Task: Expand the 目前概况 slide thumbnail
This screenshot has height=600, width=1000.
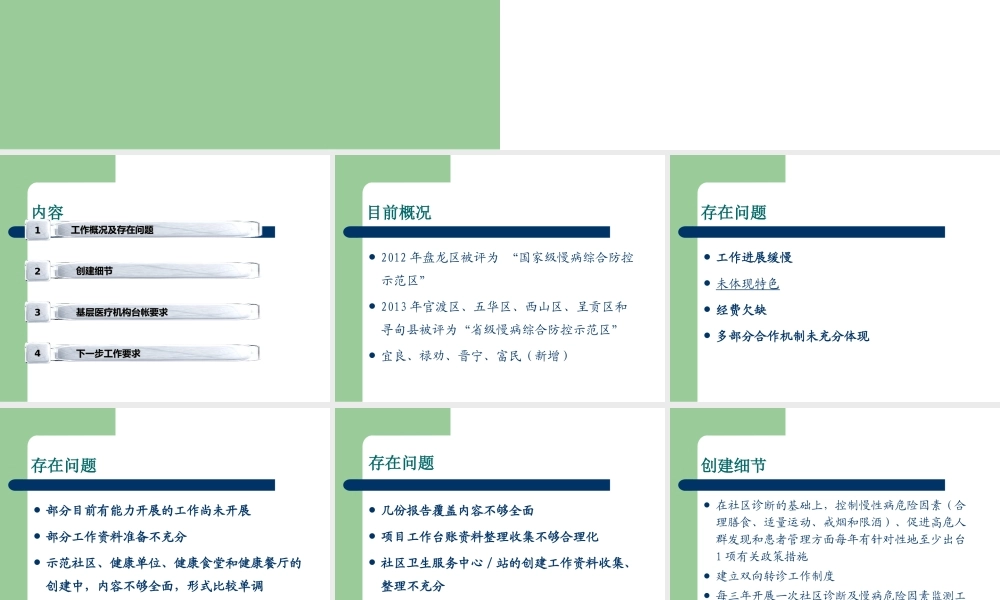Action: [x=500, y=280]
